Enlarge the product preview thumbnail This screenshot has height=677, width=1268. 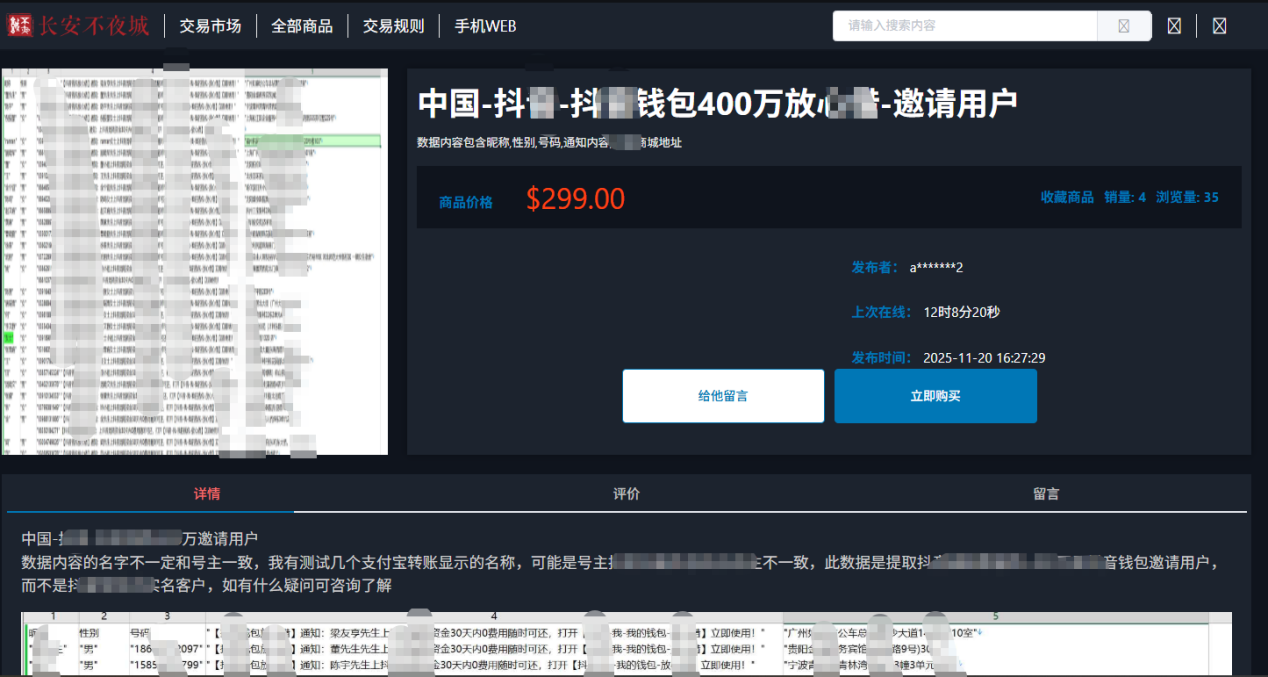pos(195,262)
